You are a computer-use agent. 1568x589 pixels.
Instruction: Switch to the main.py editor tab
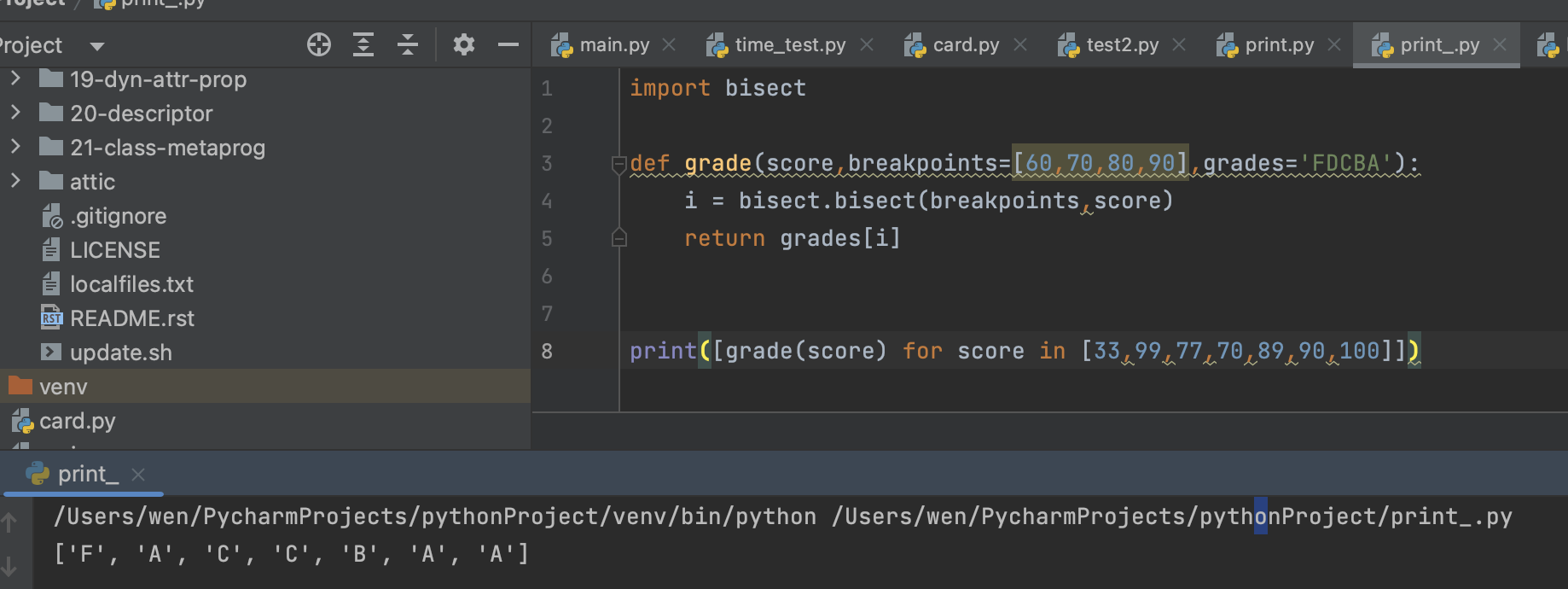613,45
